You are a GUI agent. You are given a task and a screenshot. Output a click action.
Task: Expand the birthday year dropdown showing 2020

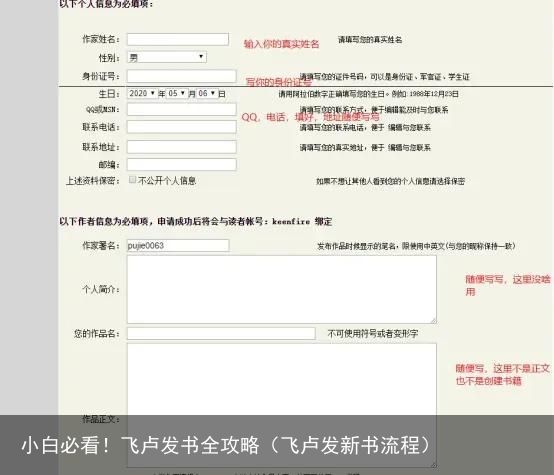point(142,93)
